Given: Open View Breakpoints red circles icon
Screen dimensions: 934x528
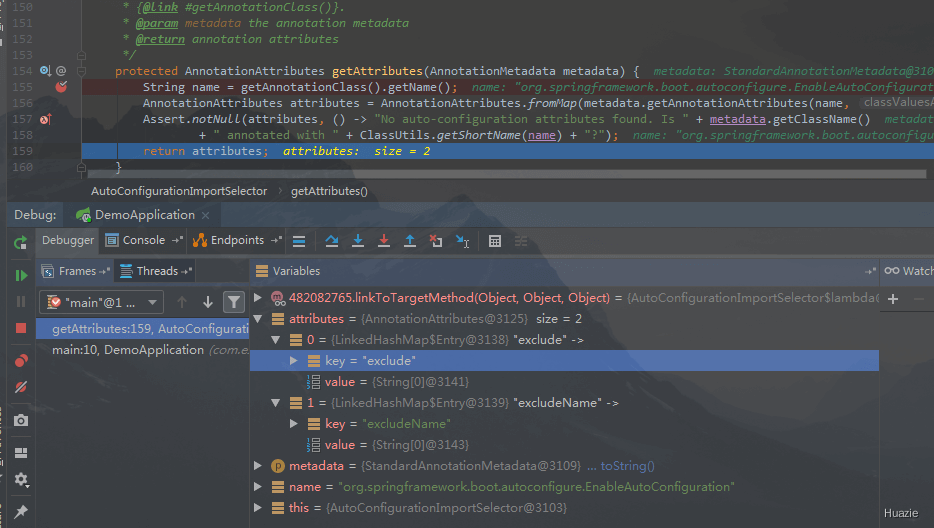Looking at the screenshot, I should pyautogui.click(x=21, y=361).
